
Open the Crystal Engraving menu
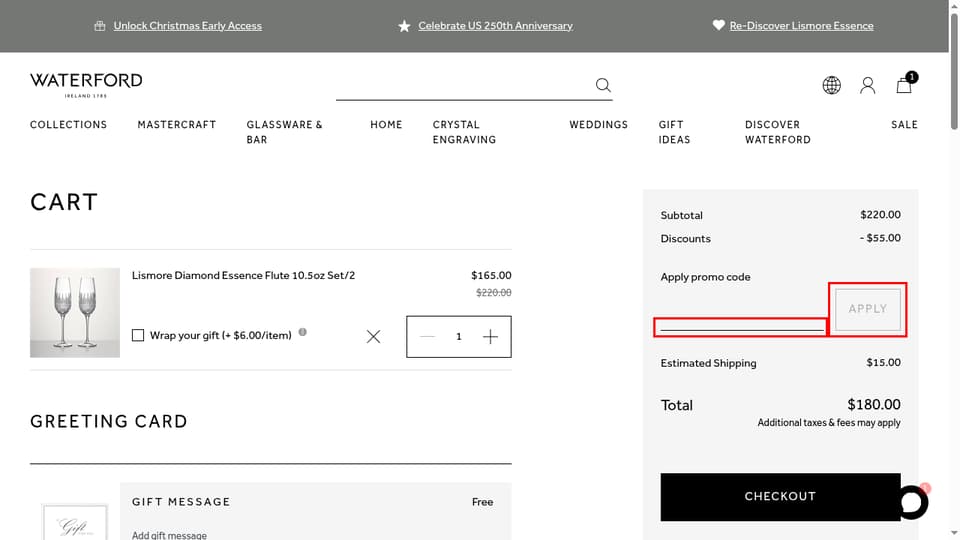465,132
